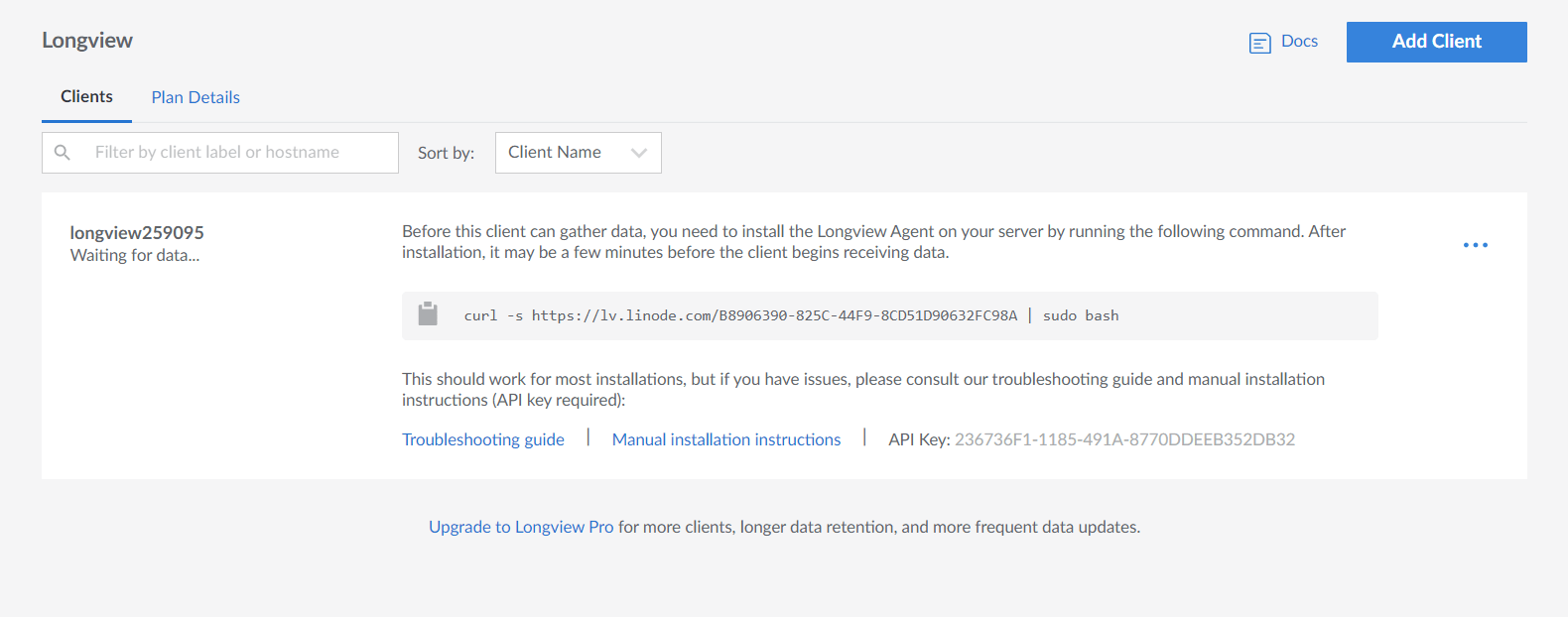Click the Add Client button
The image size is (1568, 617).
1436,42
